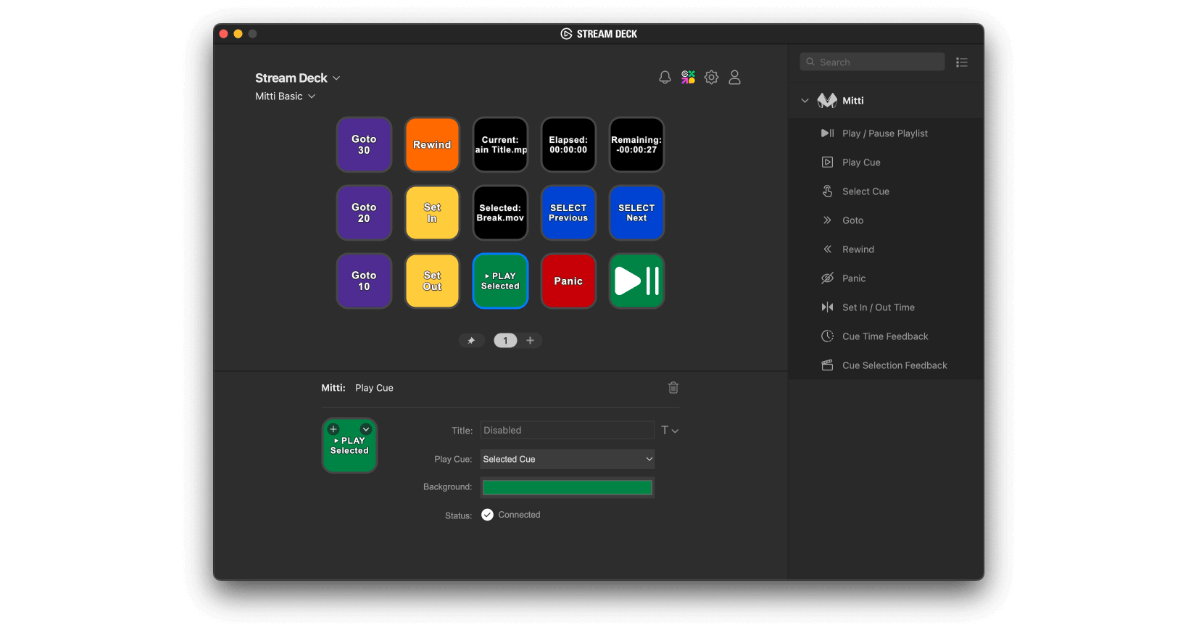Select the SELECT Previous key

pyautogui.click(x=568, y=213)
